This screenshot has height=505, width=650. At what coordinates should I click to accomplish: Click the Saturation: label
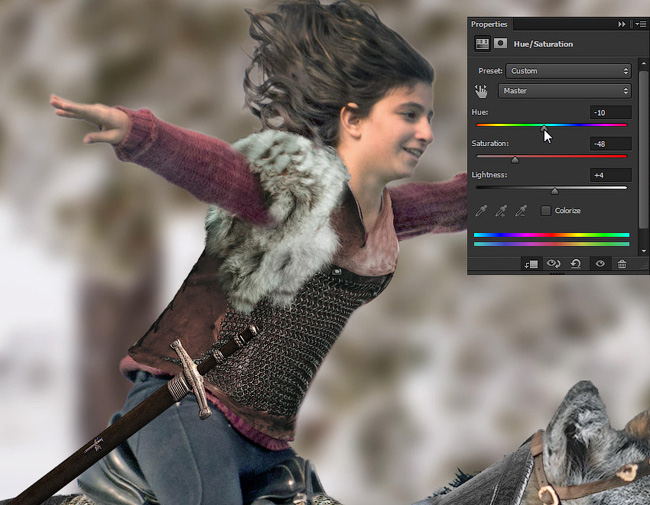(x=490, y=143)
